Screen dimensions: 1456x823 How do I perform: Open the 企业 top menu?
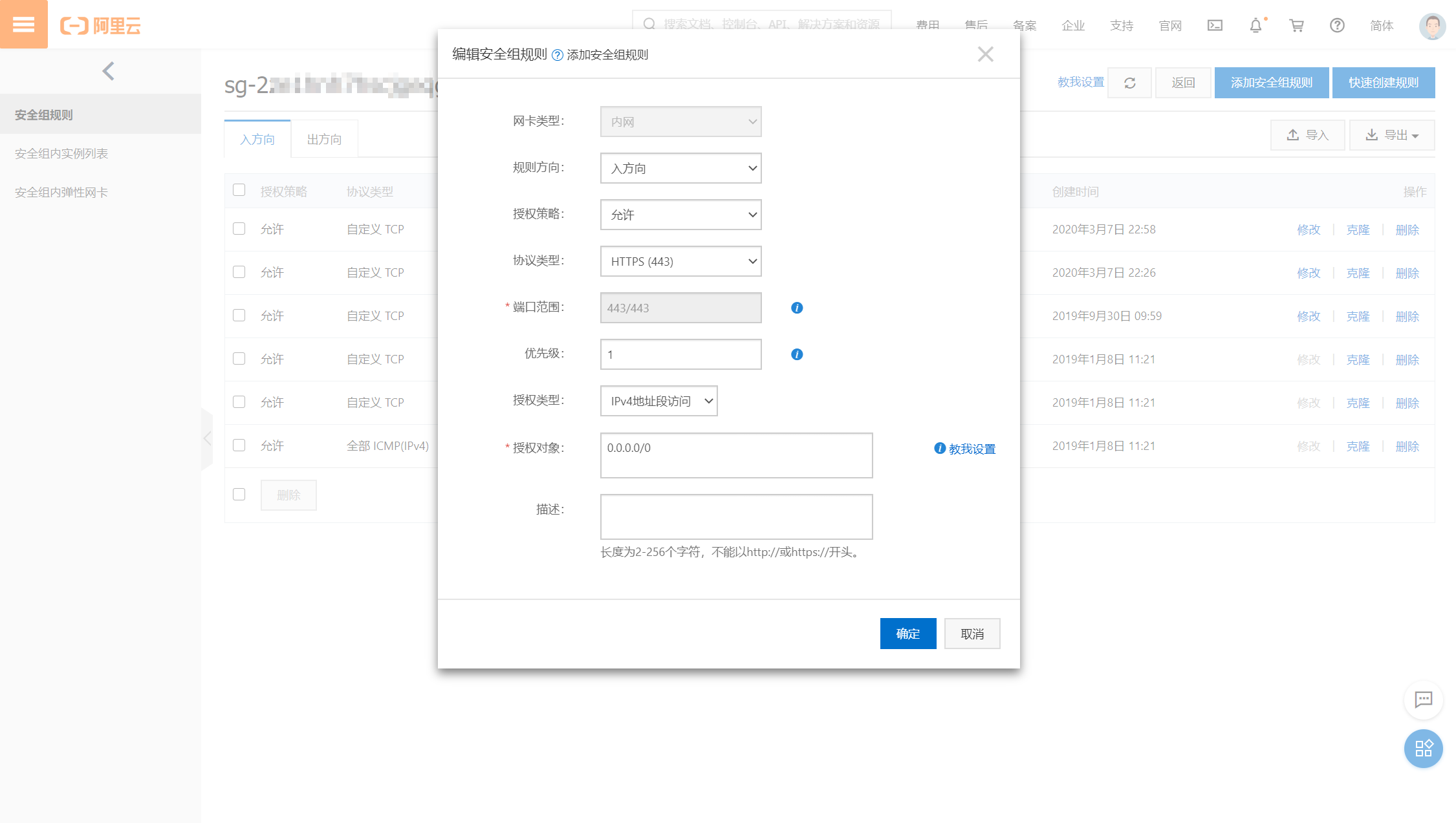(x=1073, y=26)
